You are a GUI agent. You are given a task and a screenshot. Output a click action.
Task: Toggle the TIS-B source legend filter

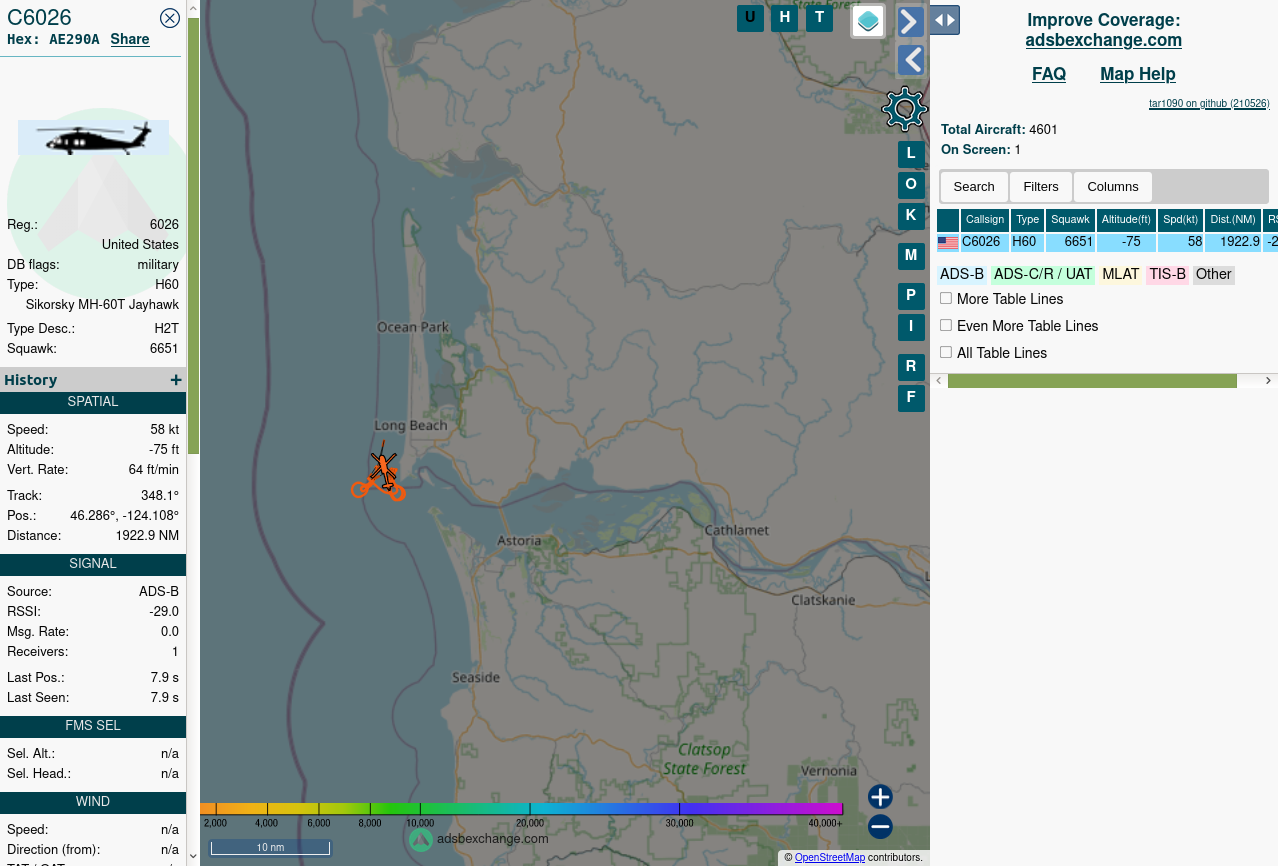point(1167,275)
